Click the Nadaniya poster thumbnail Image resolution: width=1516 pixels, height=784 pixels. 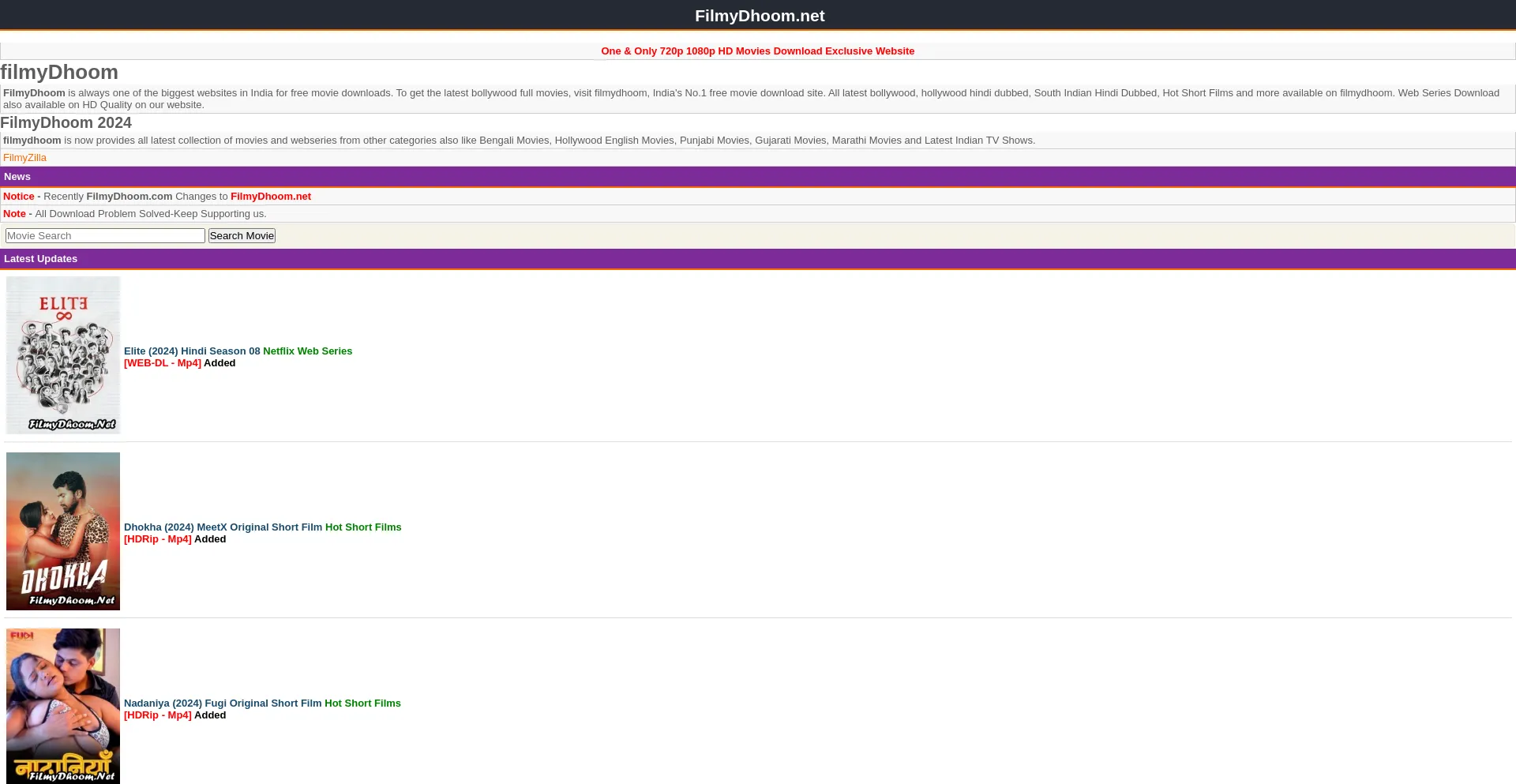click(63, 705)
